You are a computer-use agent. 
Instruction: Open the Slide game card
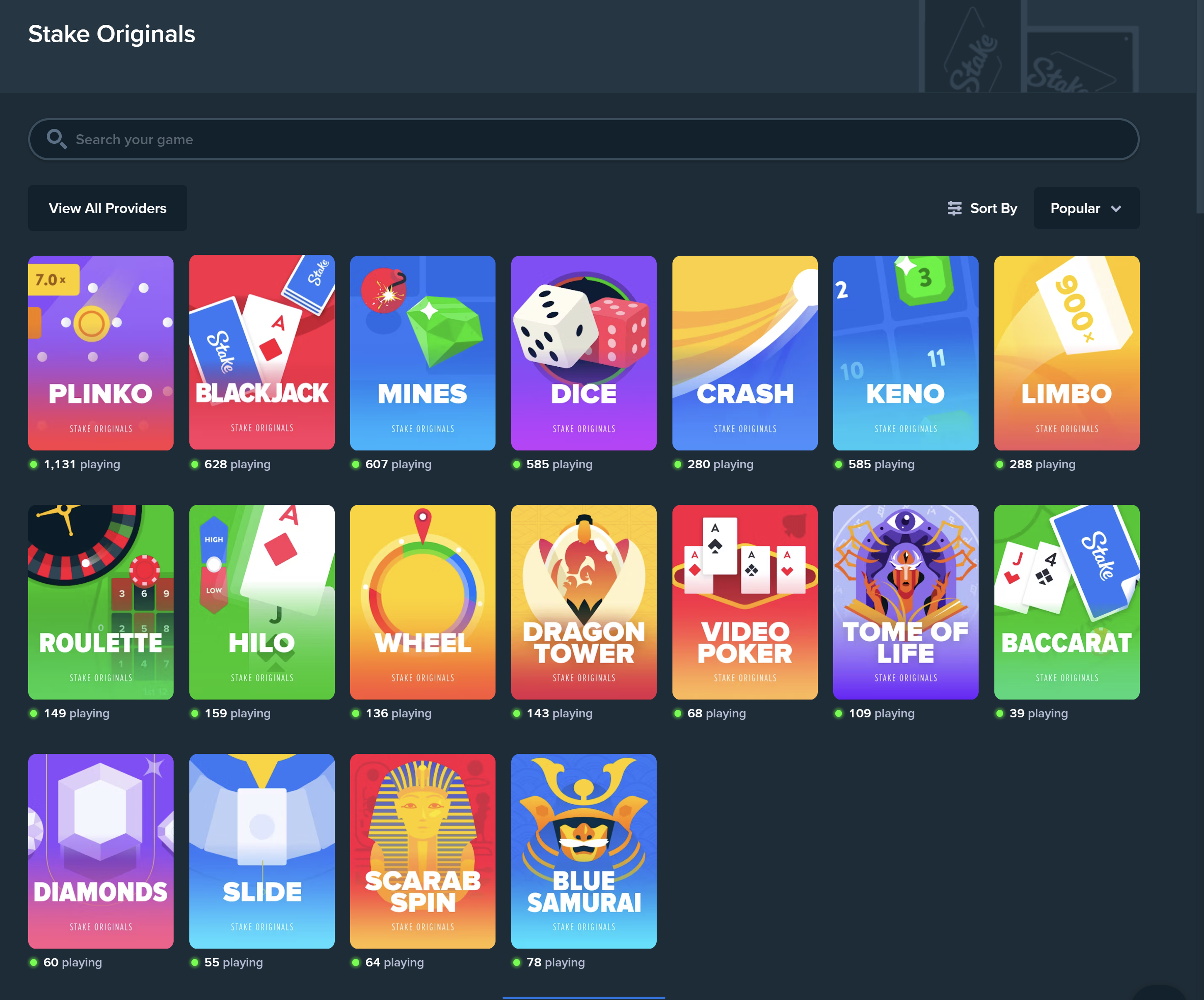262,851
